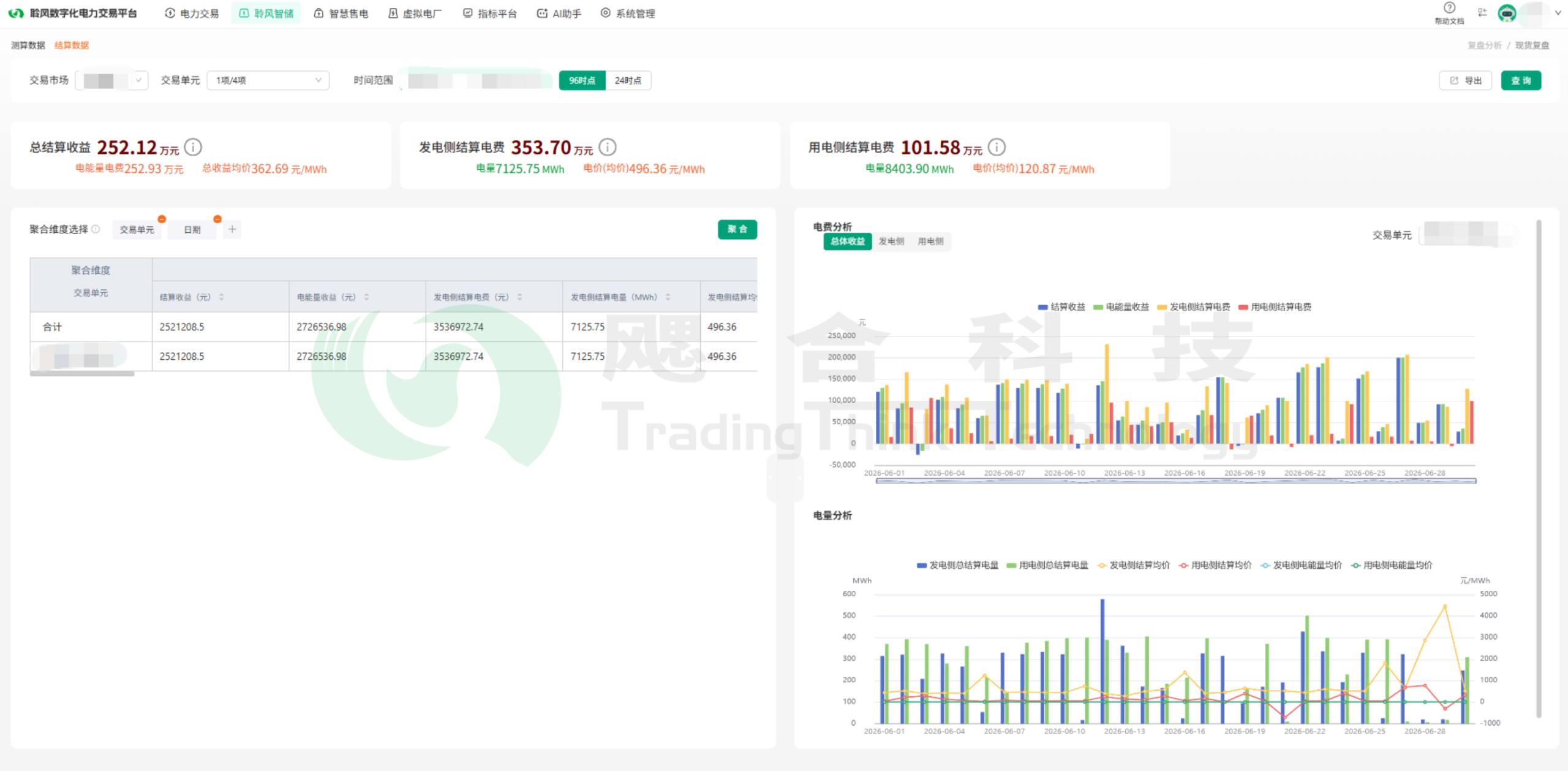Screen dimensions: 1568x771
Task: Click the right panel vertical scrollbar
Action: 1539,469
